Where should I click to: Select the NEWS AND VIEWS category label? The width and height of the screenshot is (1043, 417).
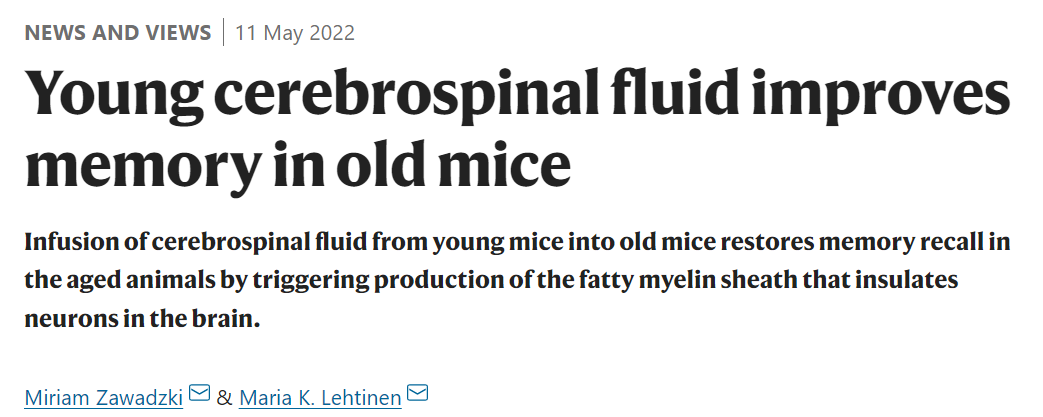point(118,33)
